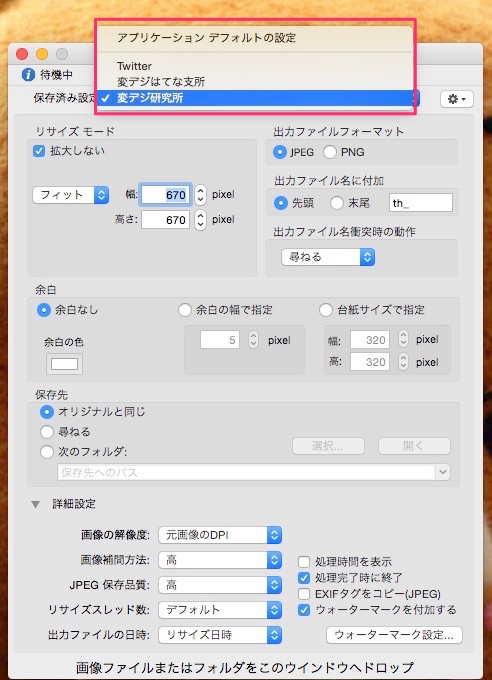Click the mount 幅 field showing 320
492x680 pixels.
370,340
